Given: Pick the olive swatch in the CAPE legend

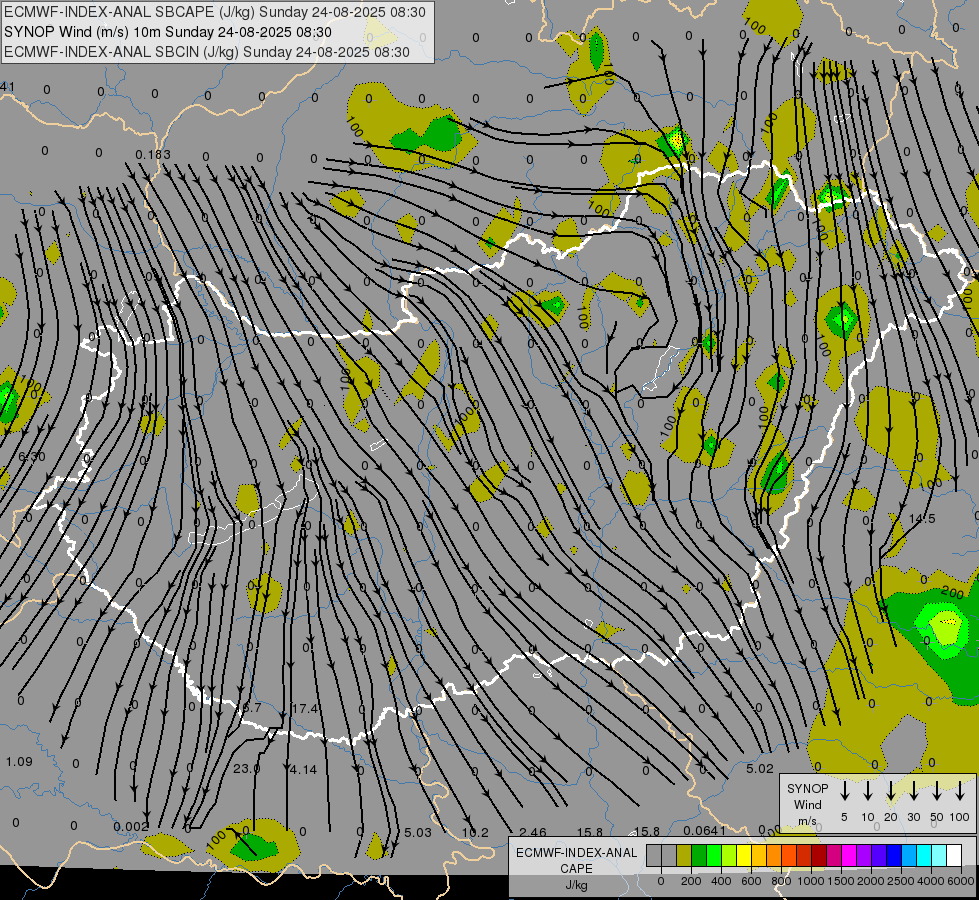Looking at the screenshot, I should point(684,855).
